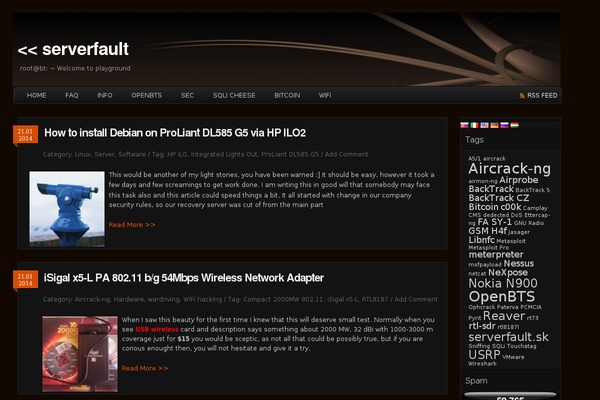Open the Wireshark tag
The width and height of the screenshot is (600, 400).
(482, 364)
